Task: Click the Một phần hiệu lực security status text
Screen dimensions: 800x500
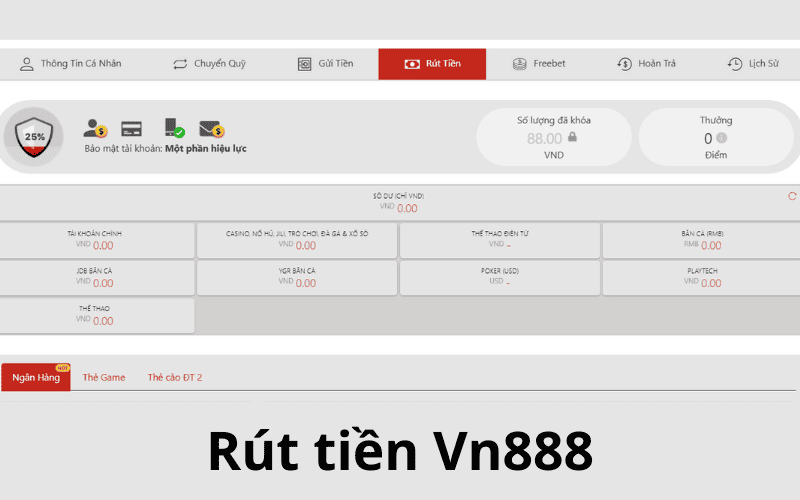Action: tap(206, 148)
